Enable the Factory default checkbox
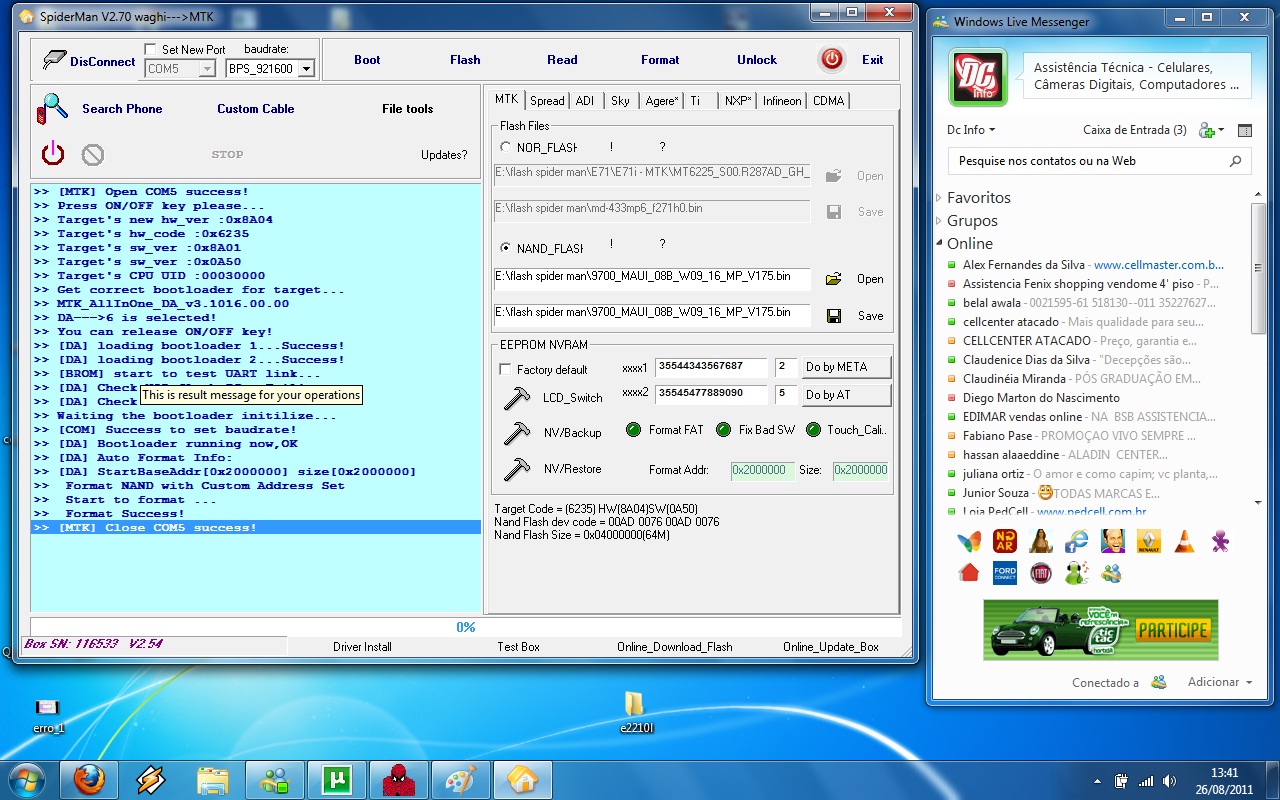Viewport: 1280px width, 800px height. click(505, 369)
